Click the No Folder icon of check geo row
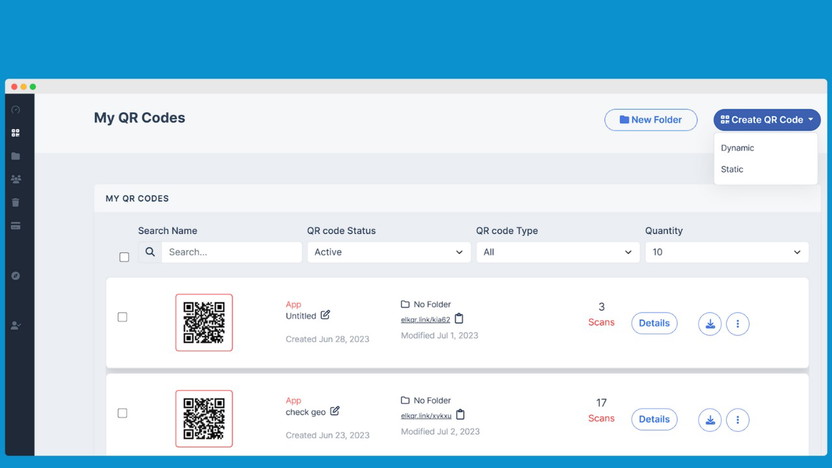This screenshot has height=468, width=832. 405,400
